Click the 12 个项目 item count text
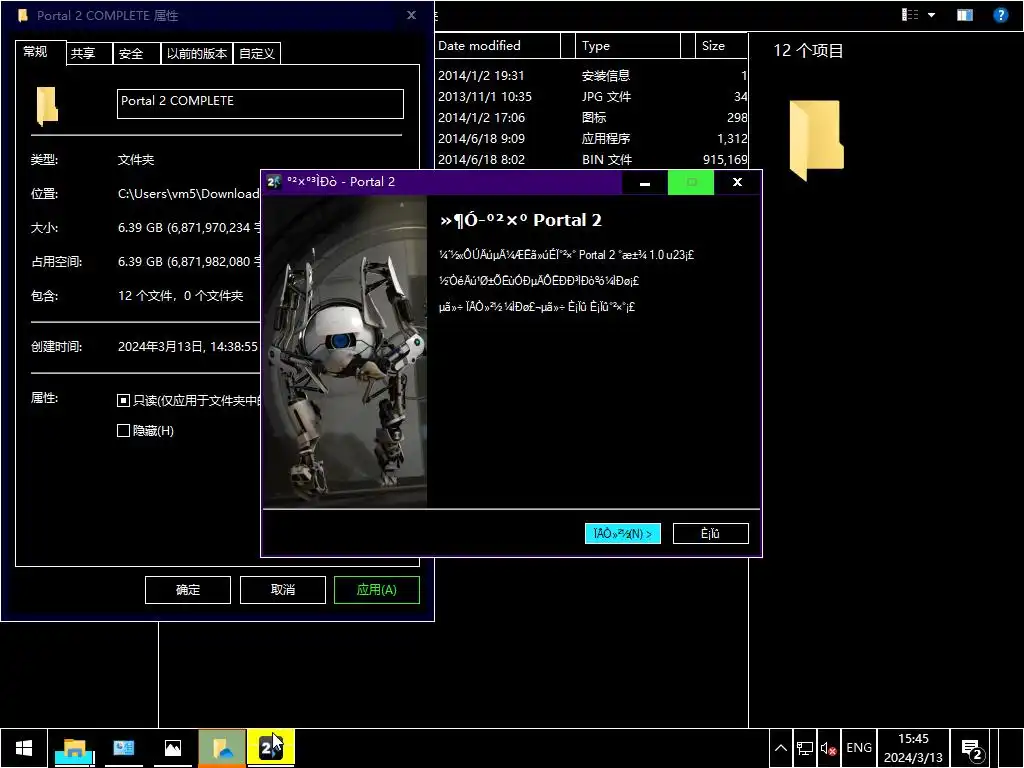This screenshot has width=1024, height=768. (x=808, y=50)
